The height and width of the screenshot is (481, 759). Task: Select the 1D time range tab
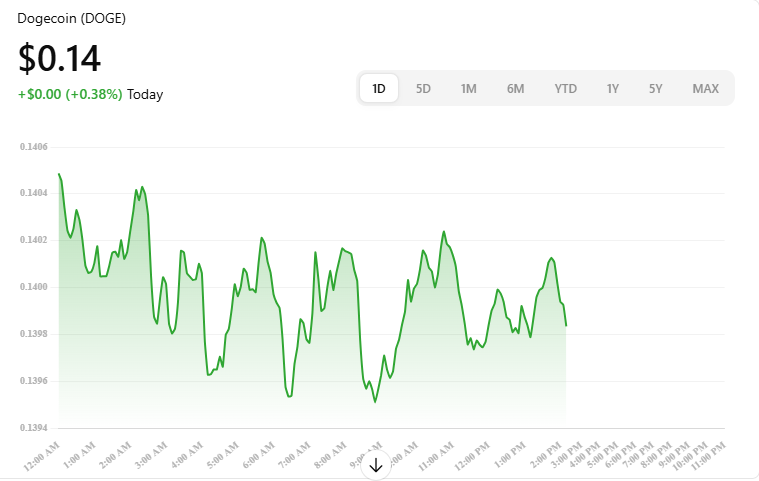pyautogui.click(x=379, y=89)
